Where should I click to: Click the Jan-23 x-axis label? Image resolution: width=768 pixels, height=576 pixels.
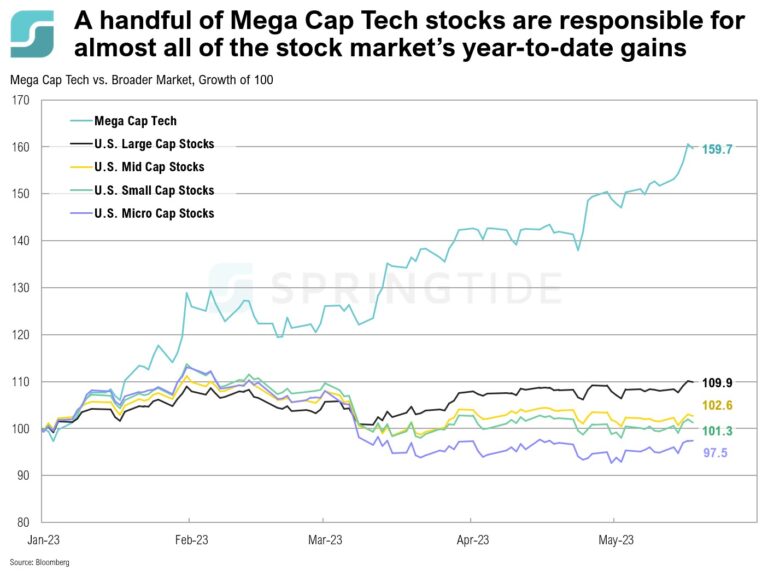pos(42,537)
